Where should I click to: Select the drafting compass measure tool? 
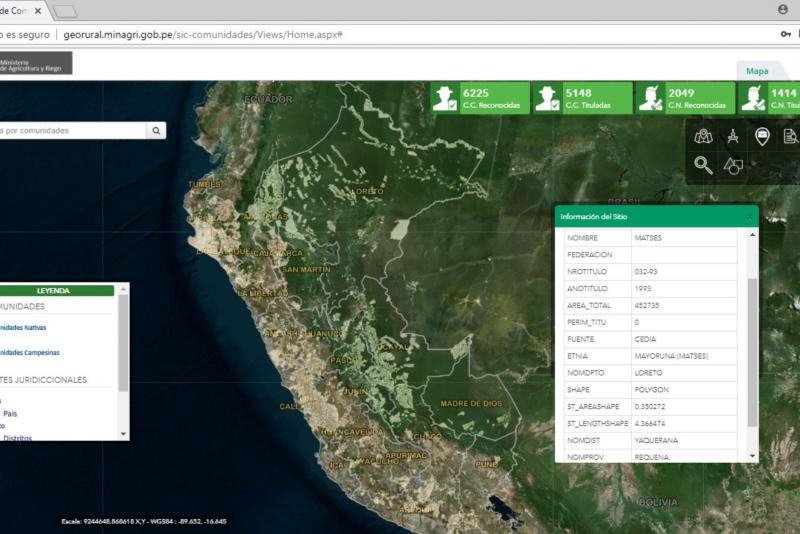coord(733,136)
